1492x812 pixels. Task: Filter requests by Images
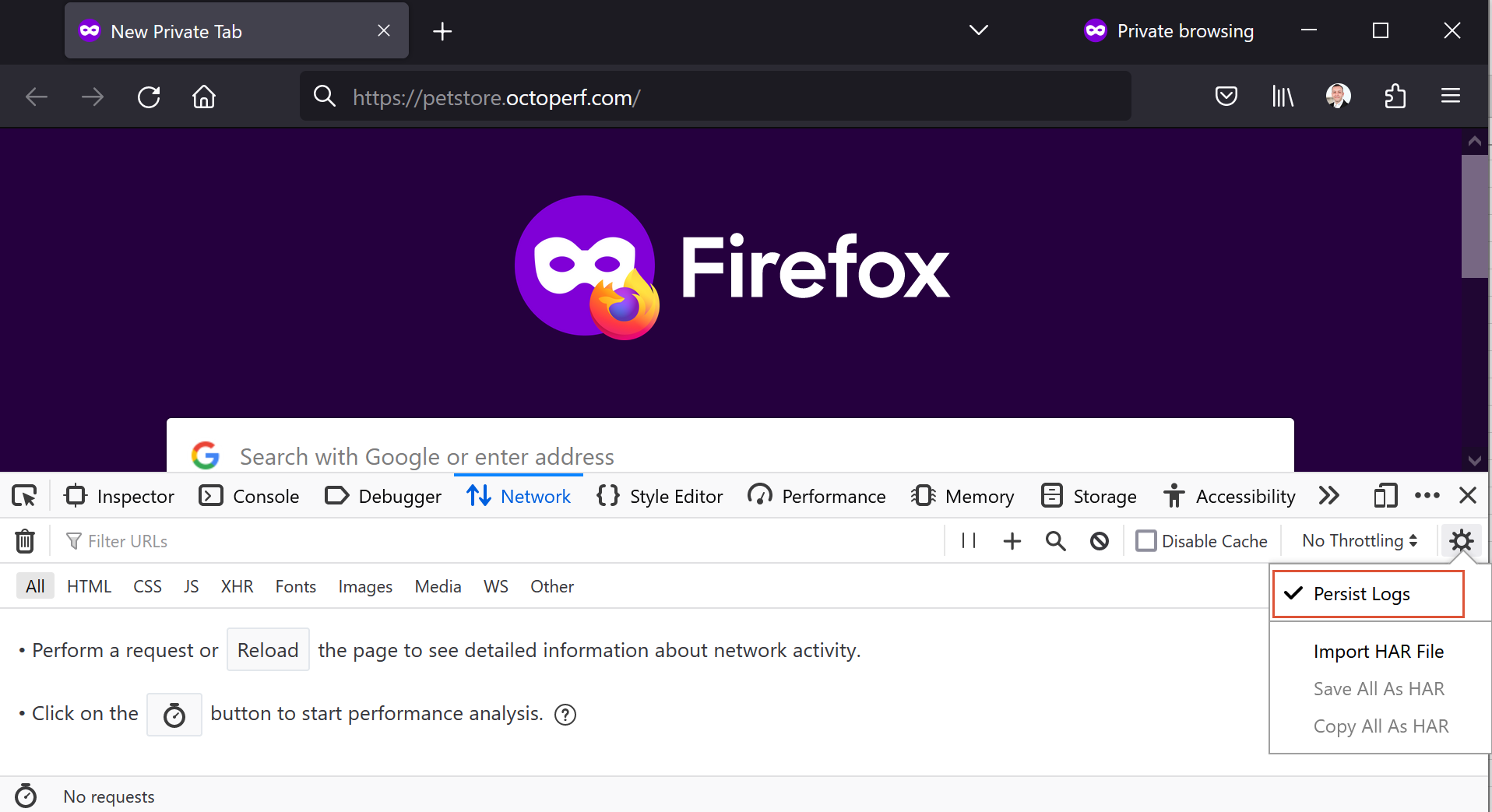(365, 586)
